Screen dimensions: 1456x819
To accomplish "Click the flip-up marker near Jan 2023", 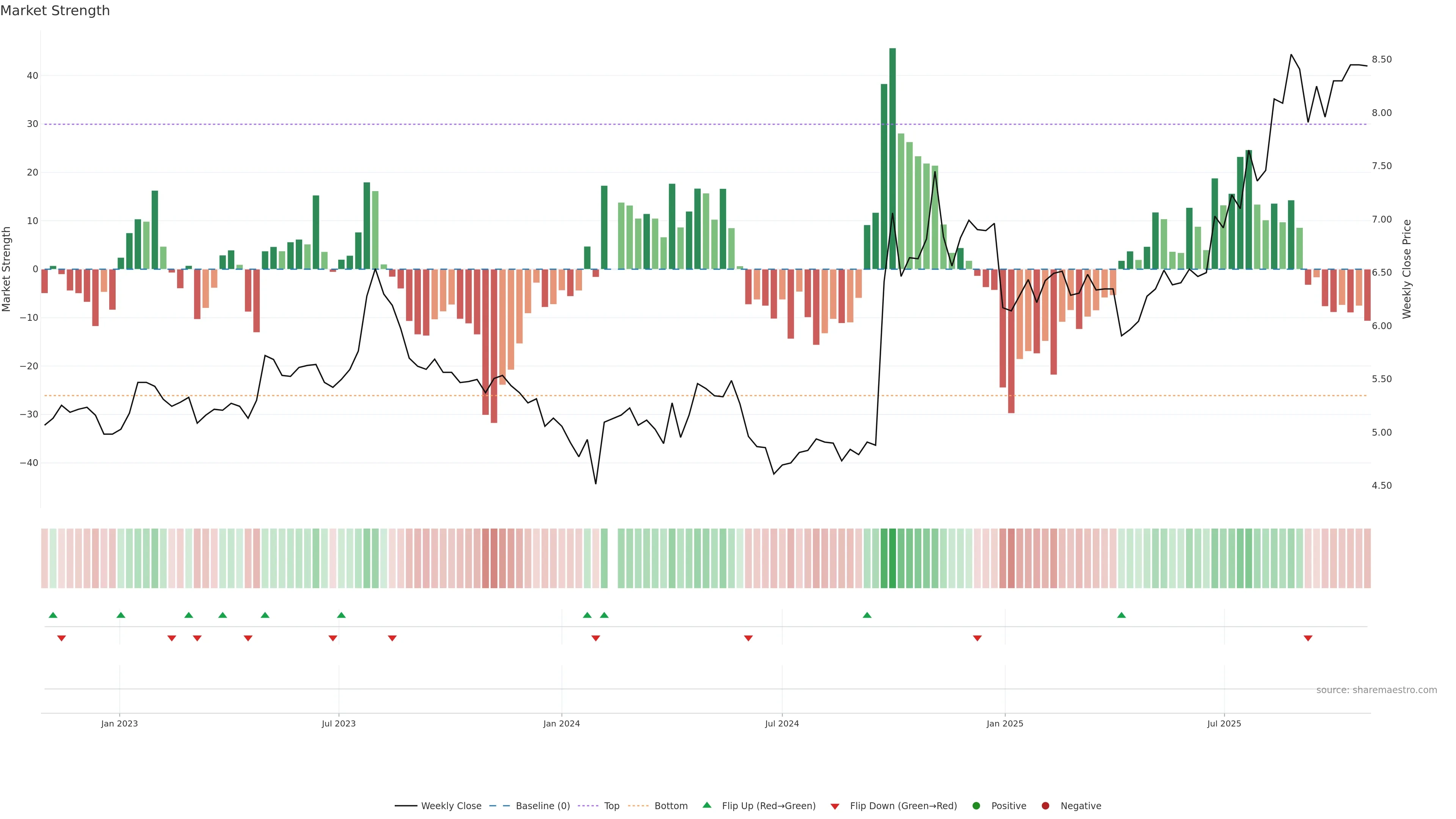I will coord(121,615).
